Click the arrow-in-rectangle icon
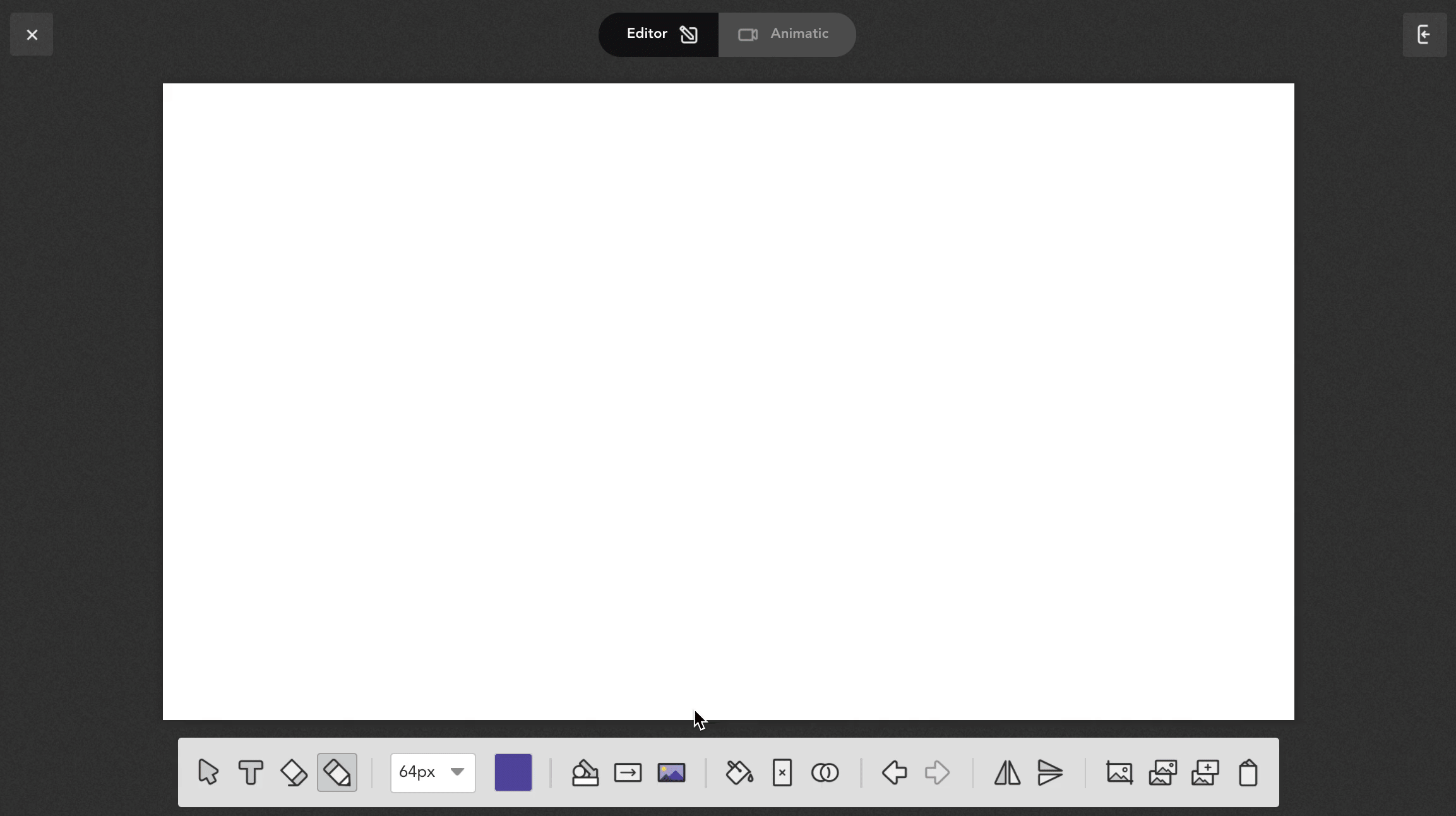 pos(628,772)
